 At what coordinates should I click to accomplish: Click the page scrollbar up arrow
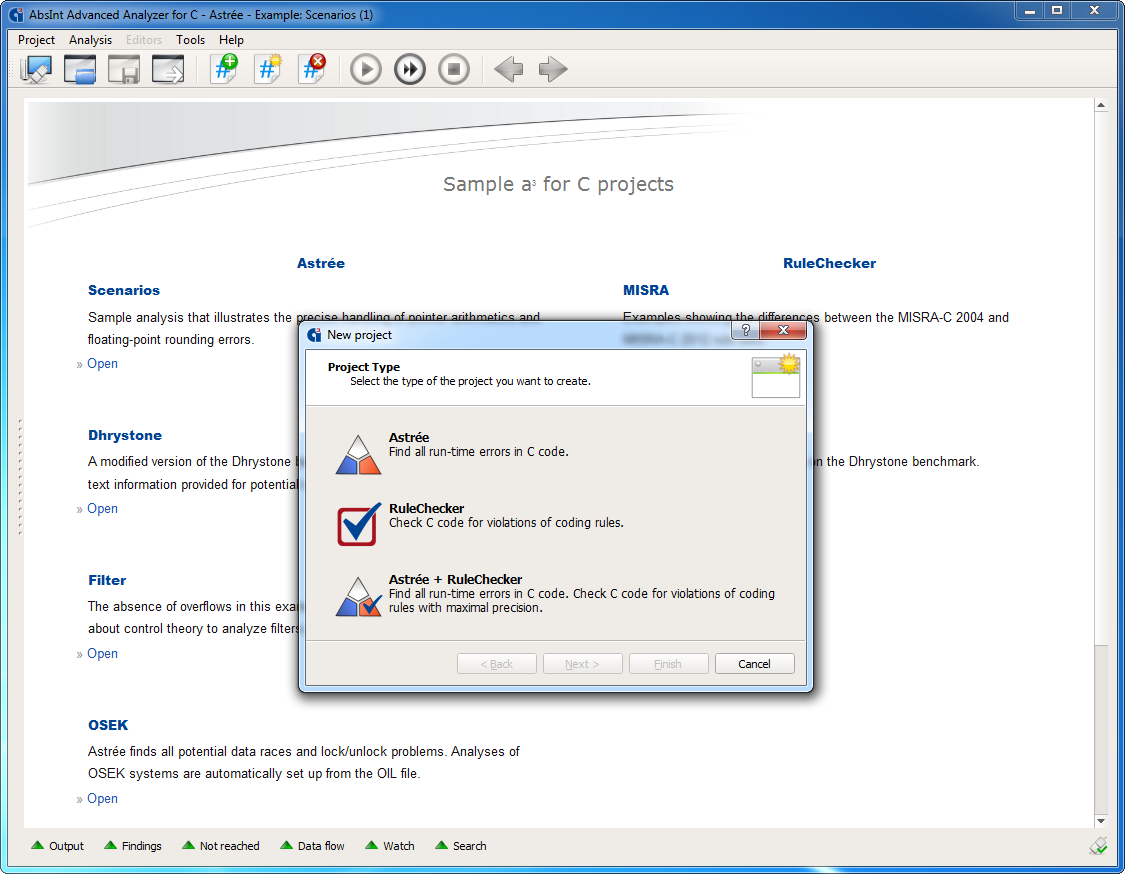coord(1101,105)
